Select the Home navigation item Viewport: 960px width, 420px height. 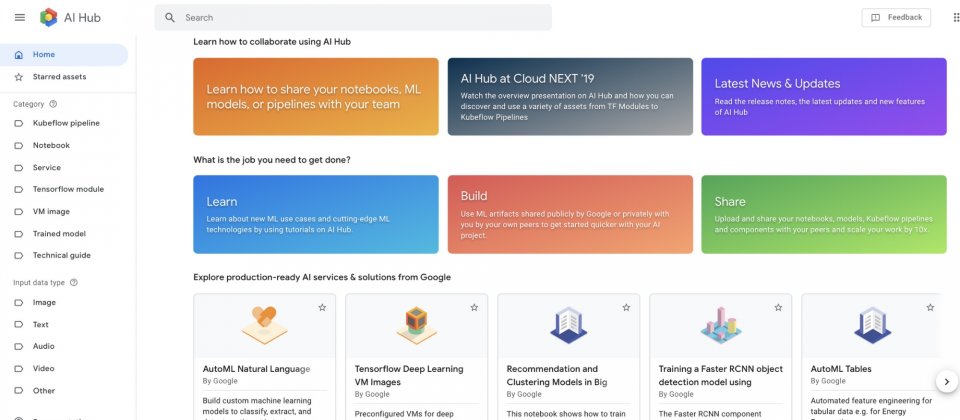pyautogui.click(x=64, y=54)
